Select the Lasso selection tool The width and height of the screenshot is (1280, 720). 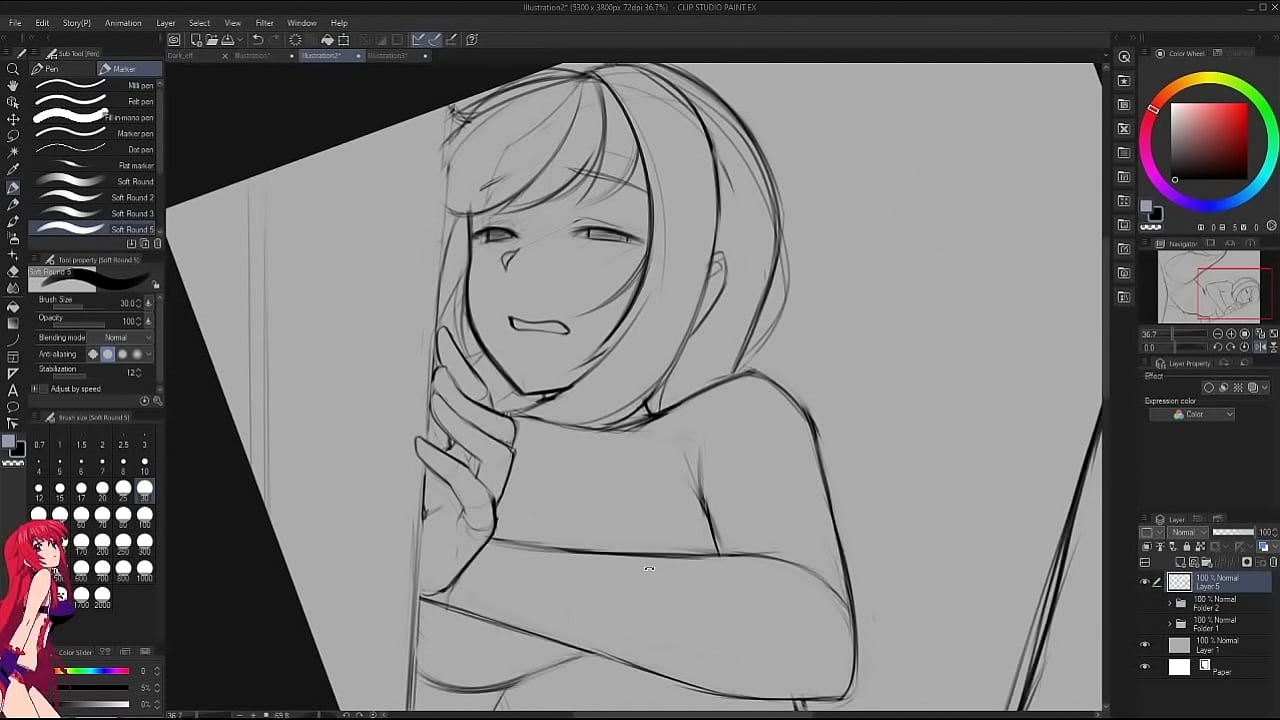click(13, 135)
